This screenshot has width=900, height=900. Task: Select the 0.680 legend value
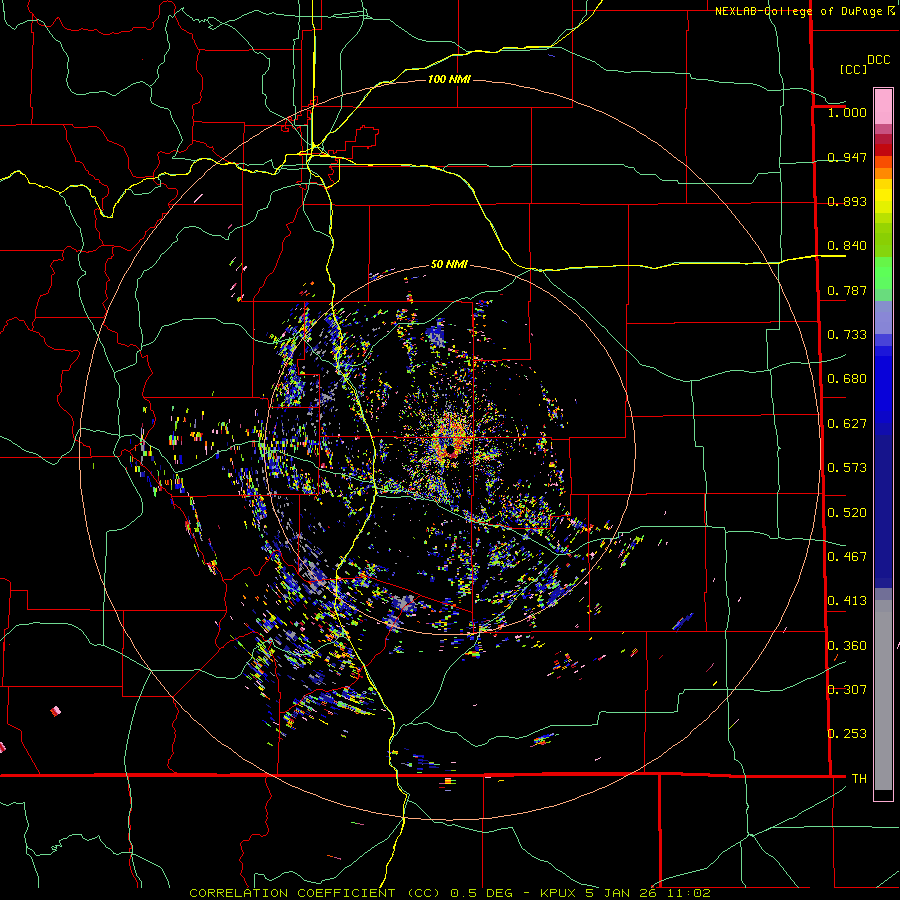pos(847,379)
